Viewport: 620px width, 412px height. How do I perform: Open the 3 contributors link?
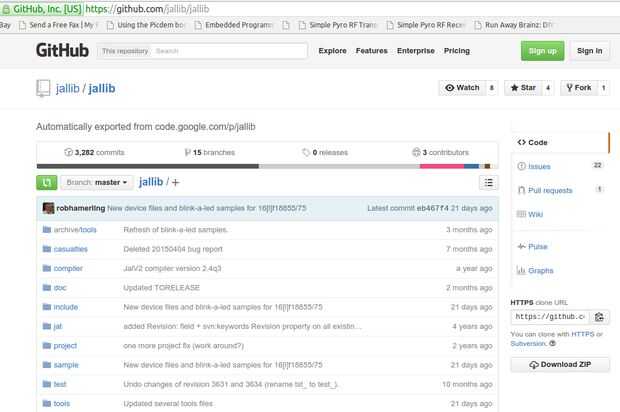pyautogui.click(x=440, y=152)
